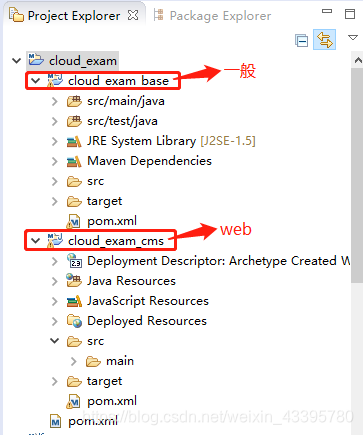Maximize the Project Explorer view
The height and width of the screenshot is (435, 363).
point(350,14)
